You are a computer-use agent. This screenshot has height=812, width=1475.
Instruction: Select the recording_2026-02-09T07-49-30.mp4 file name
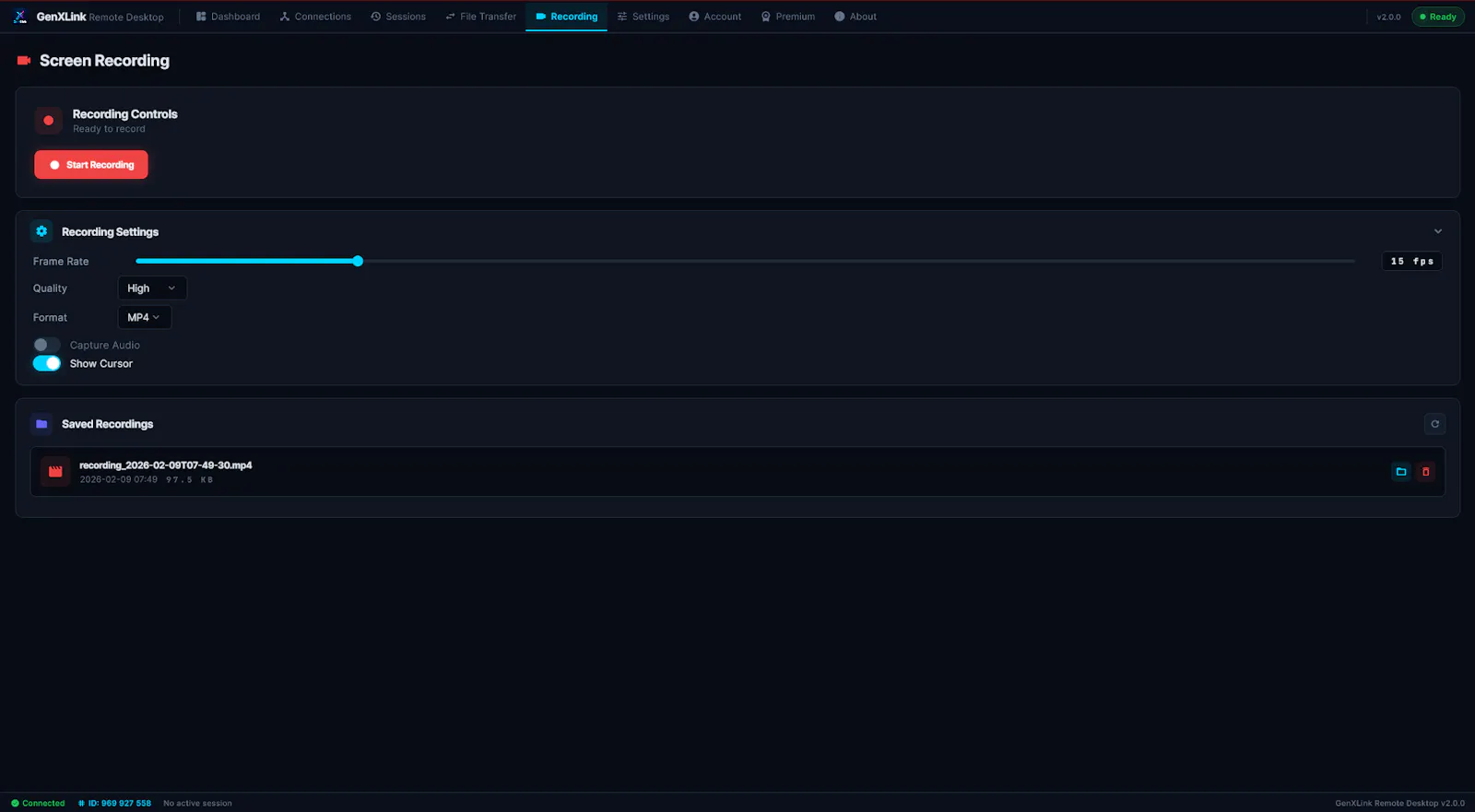click(x=166, y=465)
